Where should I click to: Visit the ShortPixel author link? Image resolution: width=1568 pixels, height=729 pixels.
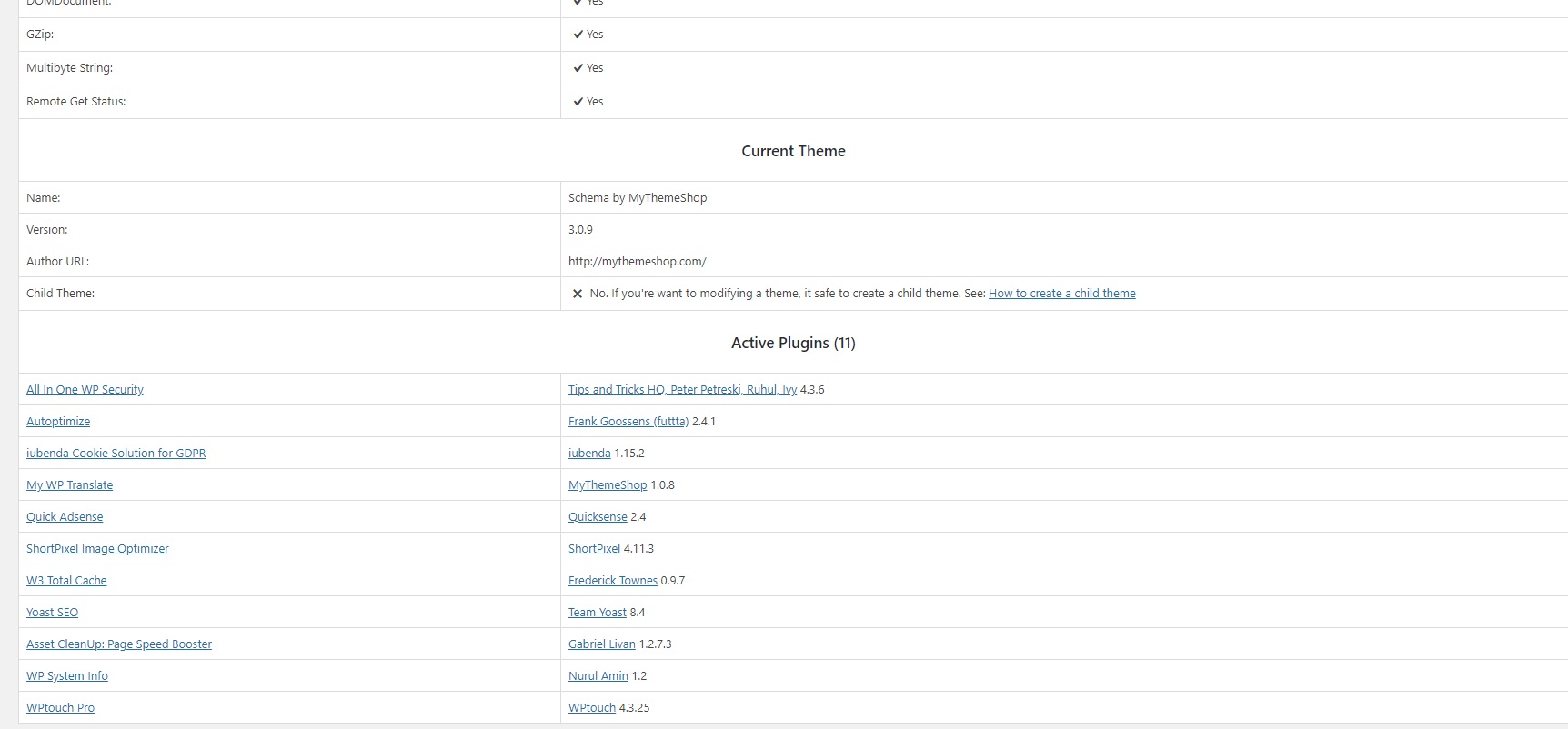point(594,549)
